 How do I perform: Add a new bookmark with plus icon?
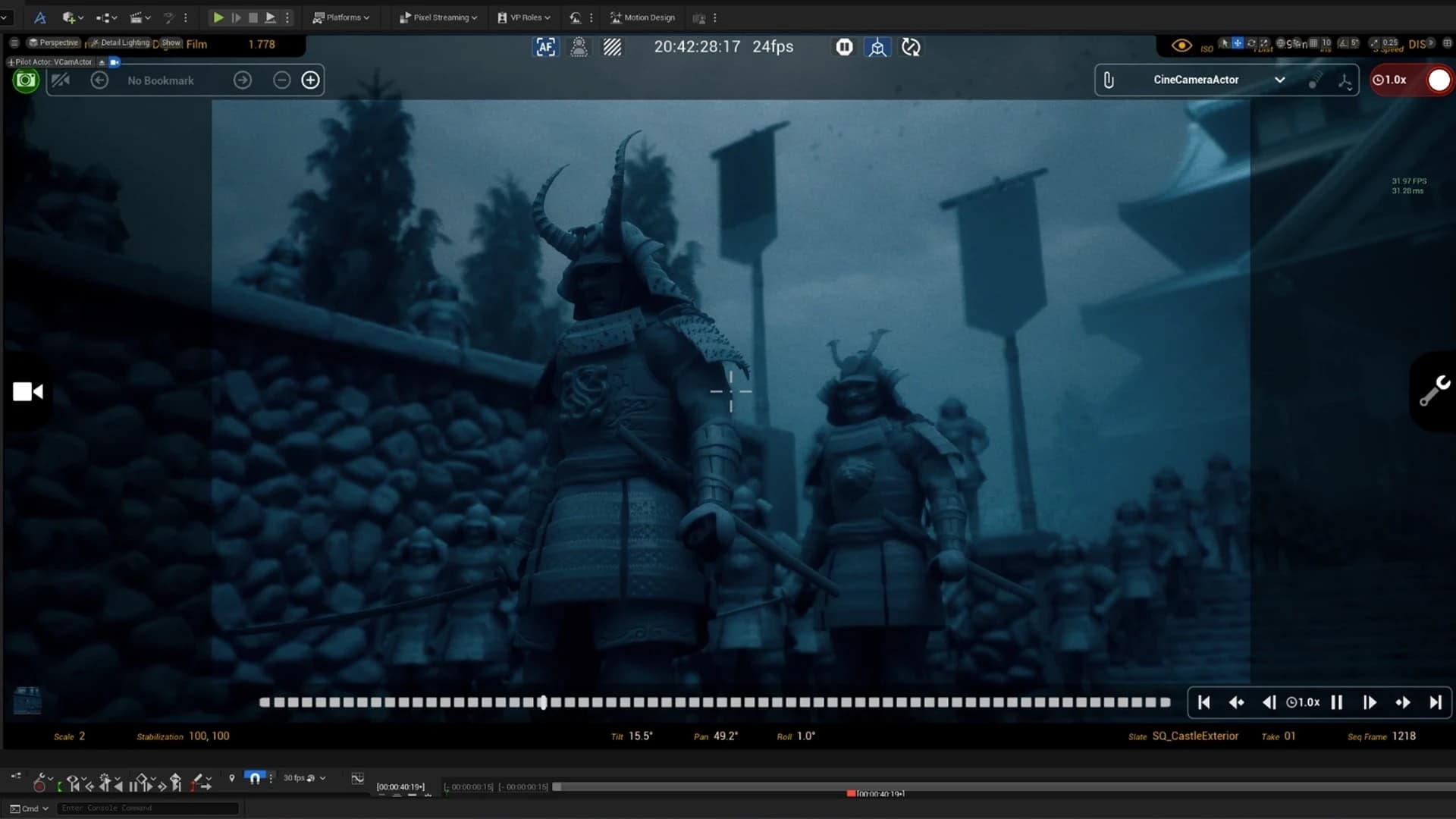point(310,80)
